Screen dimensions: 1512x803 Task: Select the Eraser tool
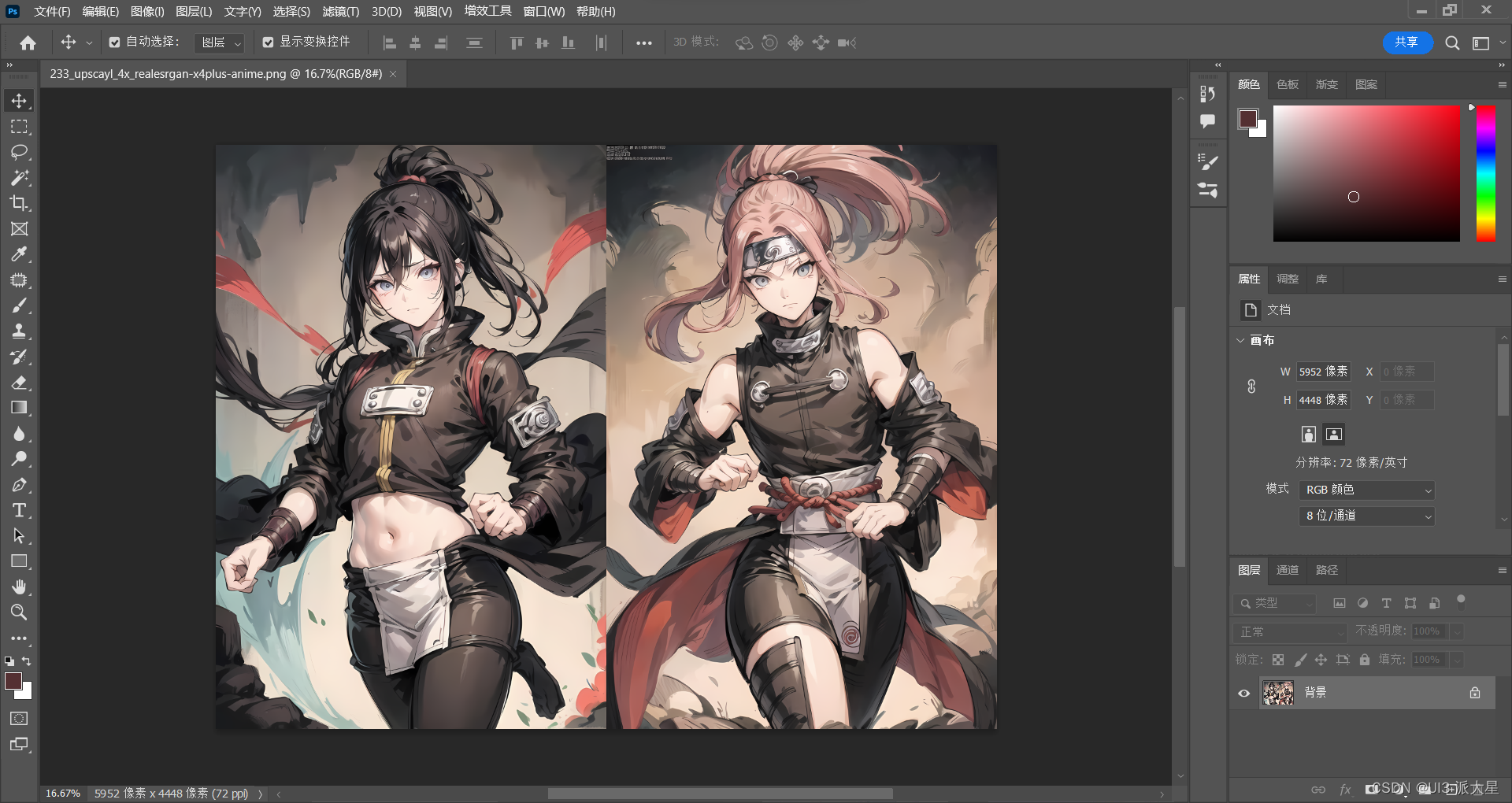(19, 383)
